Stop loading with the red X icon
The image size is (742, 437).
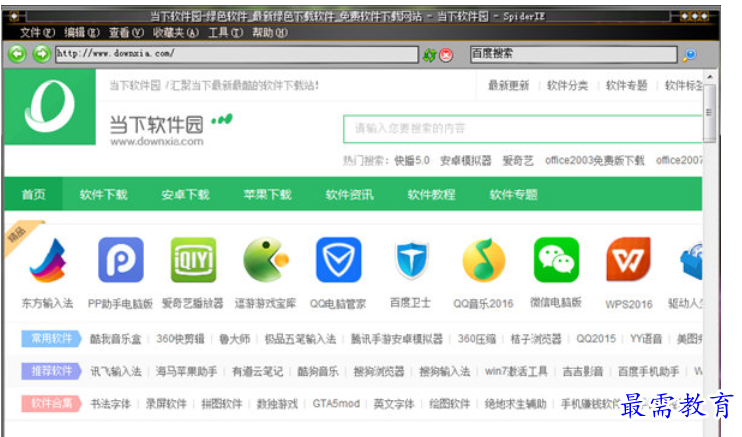point(446,55)
